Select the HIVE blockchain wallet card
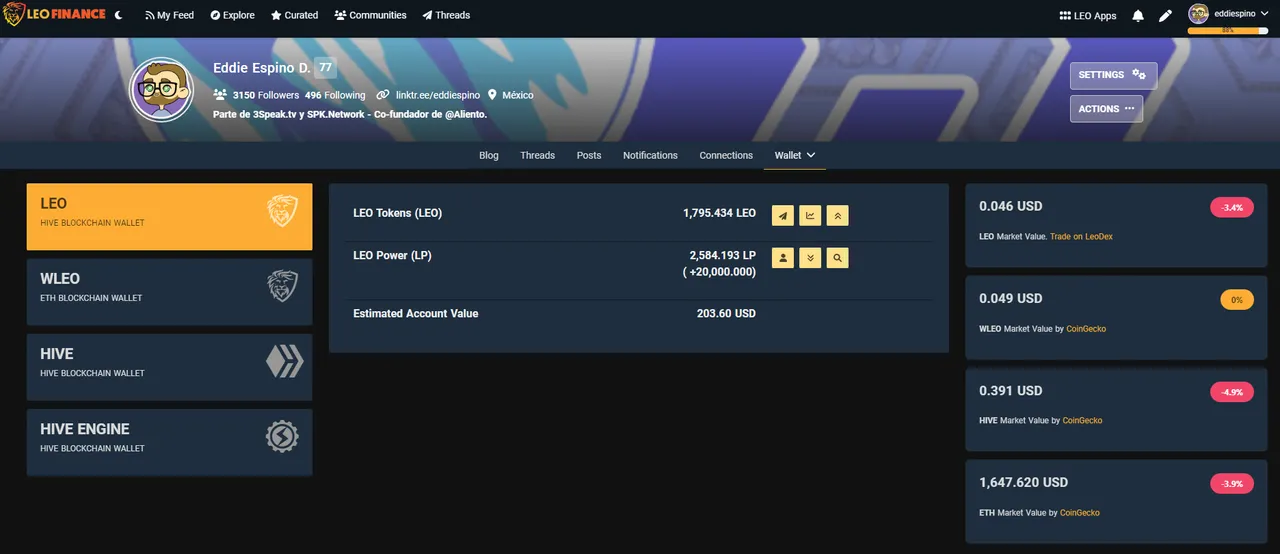 coord(169,367)
